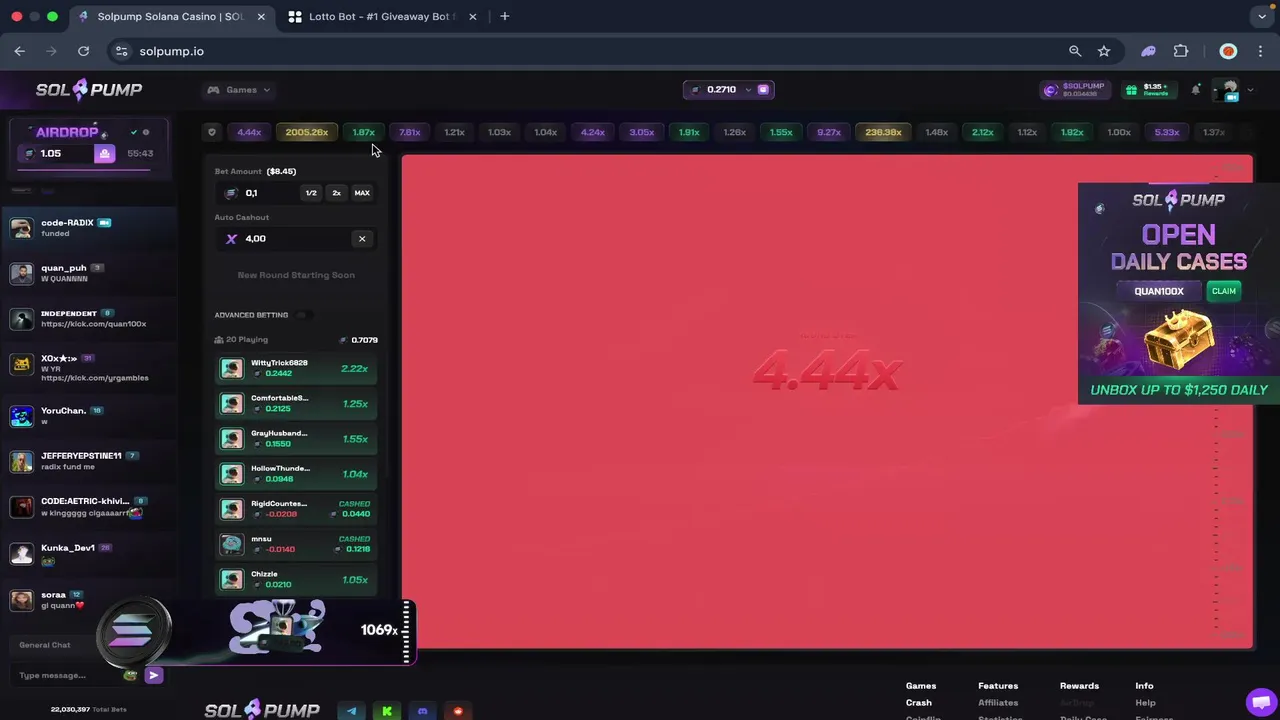The image size is (1280, 720).
Task: Click the Airdrop info icon
Action: click(146, 132)
